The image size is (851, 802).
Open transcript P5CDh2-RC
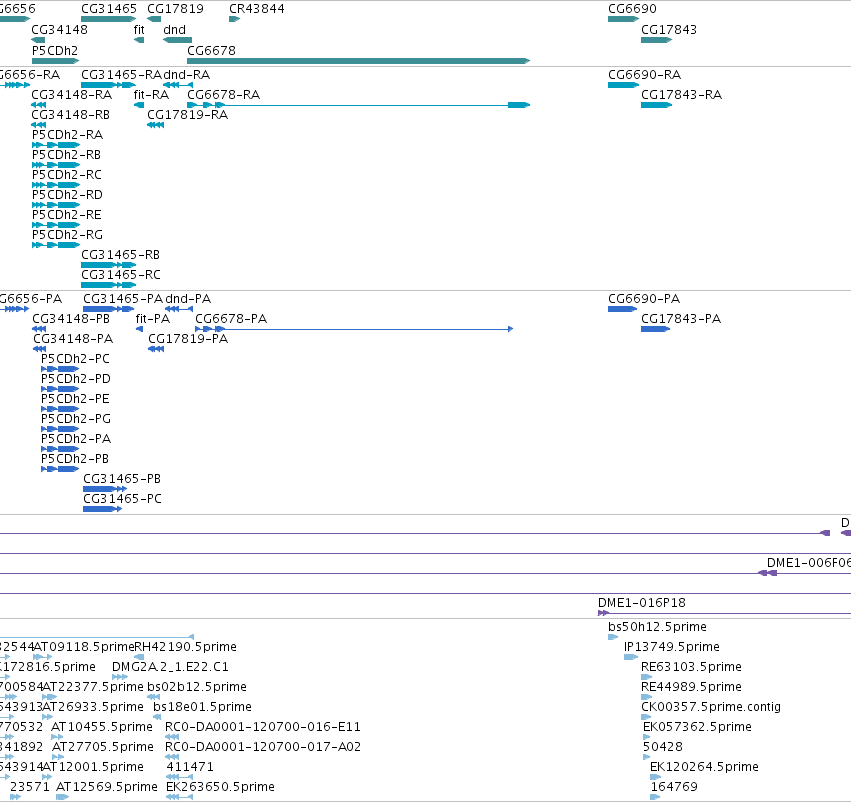tap(67, 175)
